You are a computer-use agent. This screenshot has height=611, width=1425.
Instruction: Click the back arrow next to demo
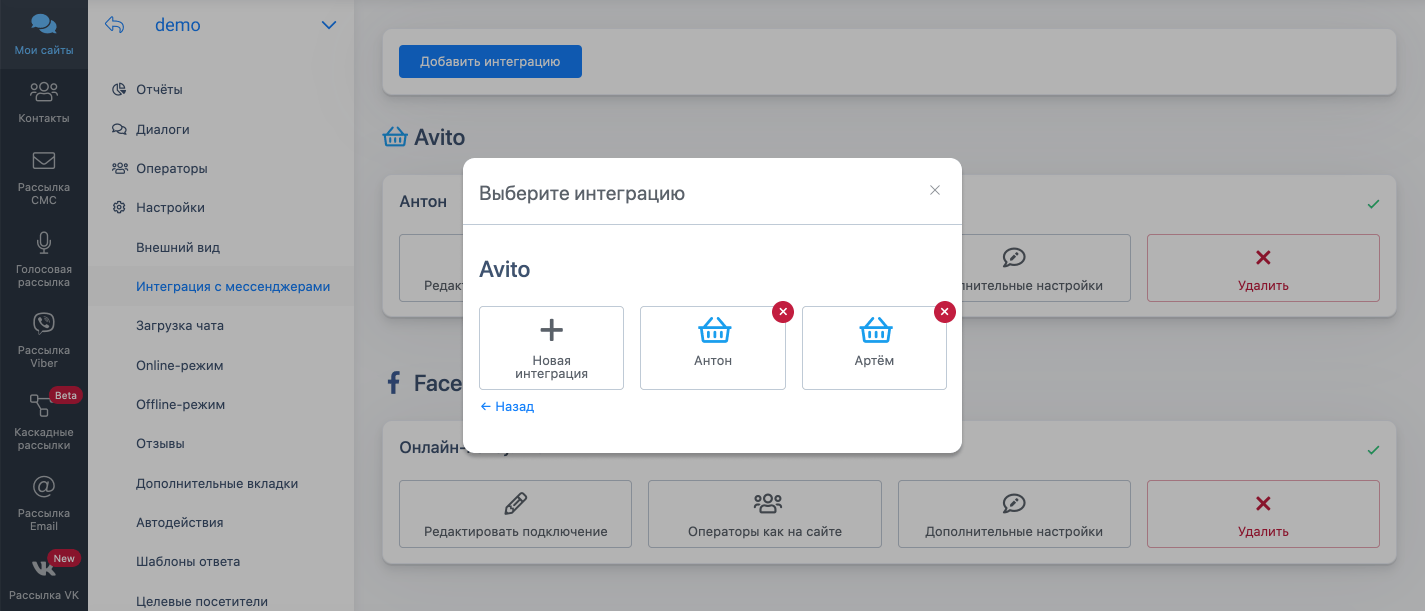coord(115,25)
